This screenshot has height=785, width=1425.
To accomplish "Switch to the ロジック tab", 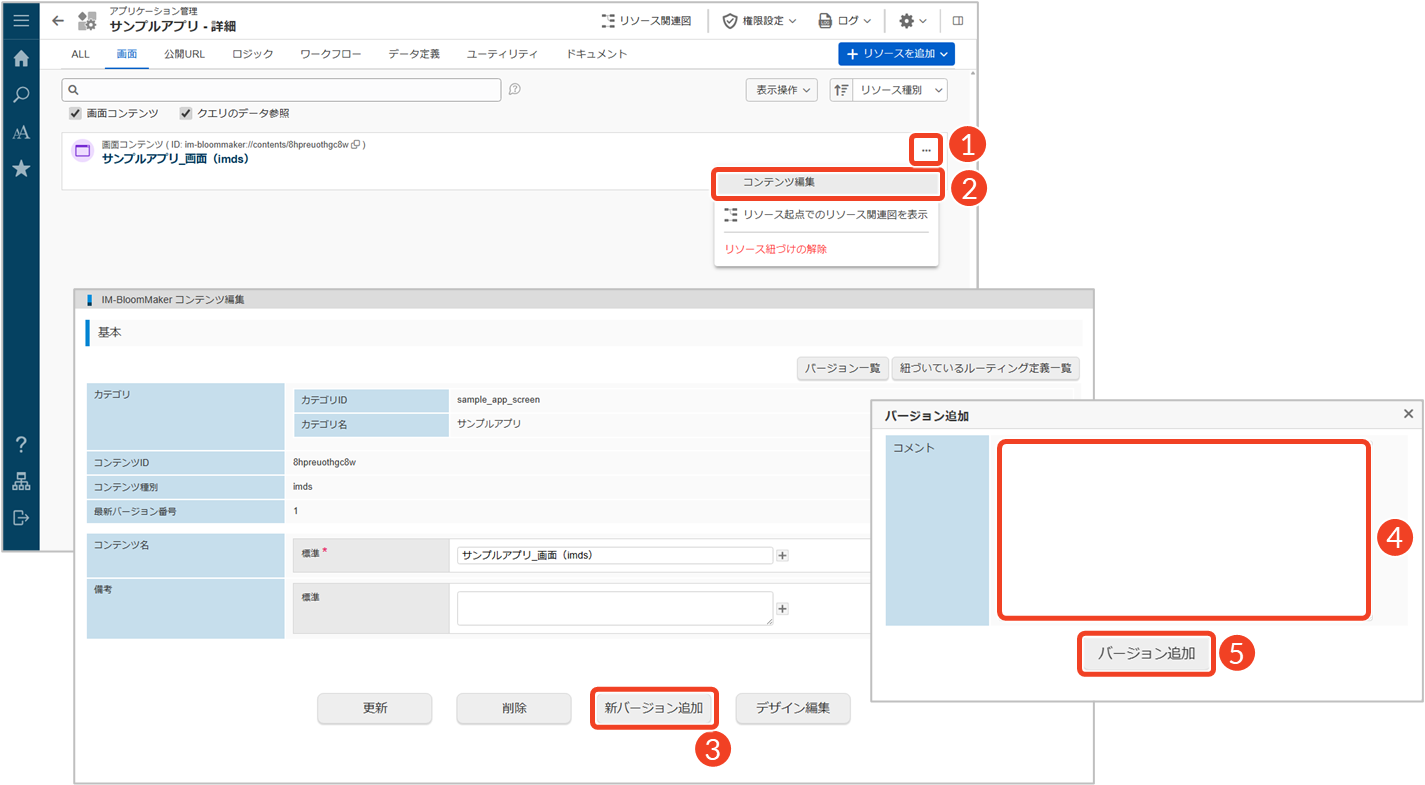I will pyautogui.click(x=252, y=54).
